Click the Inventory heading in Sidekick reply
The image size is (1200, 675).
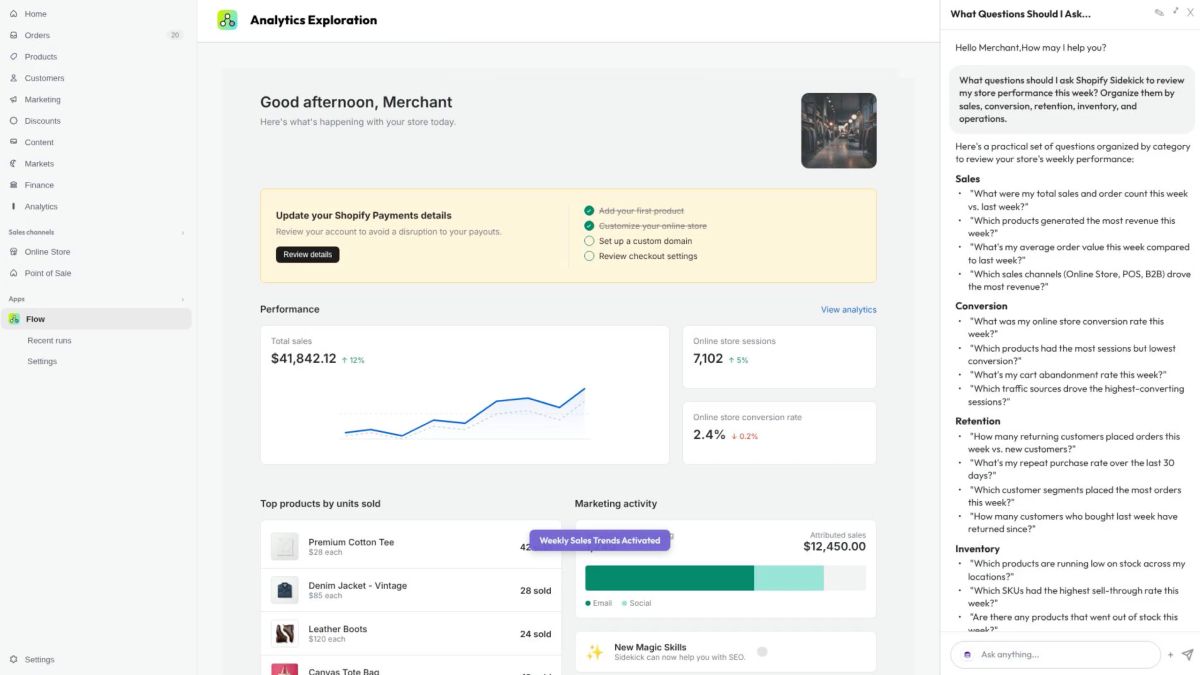(x=977, y=549)
